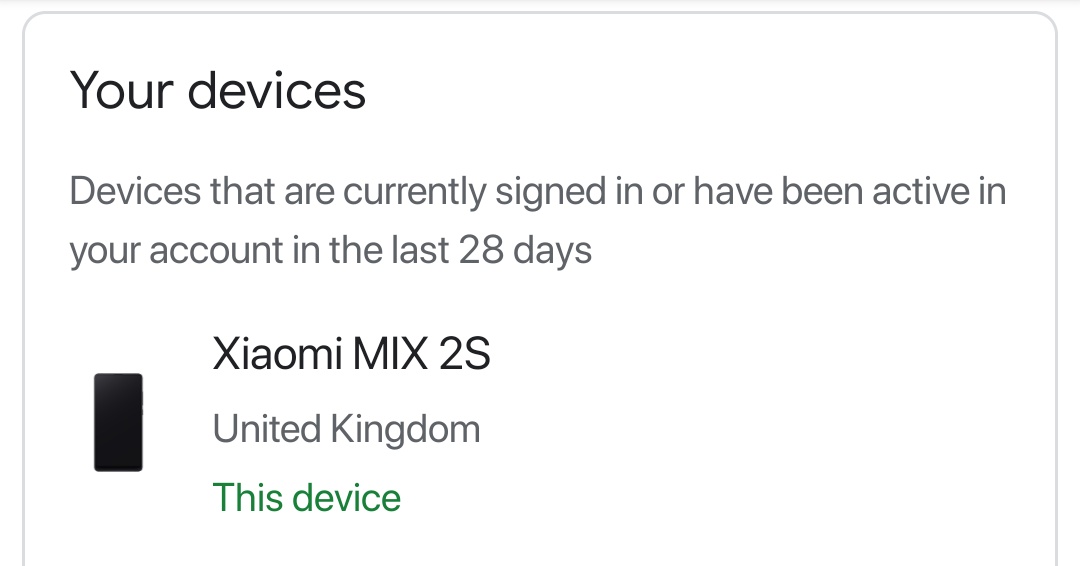This screenshot has width=1080, height=566.
Task: Tap the dark phone icon in device row
Action: click(x=118, y=422)
